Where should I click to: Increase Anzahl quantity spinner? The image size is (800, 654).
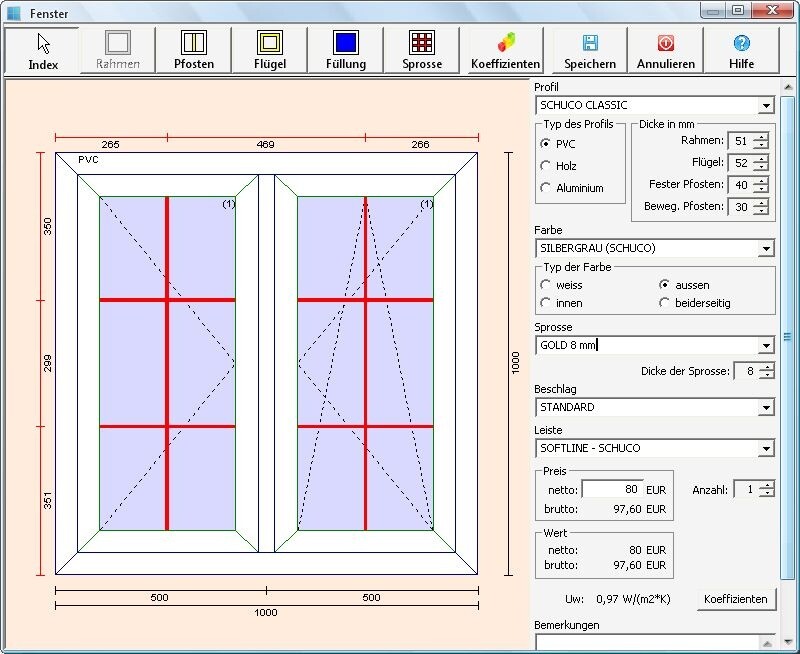click(x=767, y=485)
